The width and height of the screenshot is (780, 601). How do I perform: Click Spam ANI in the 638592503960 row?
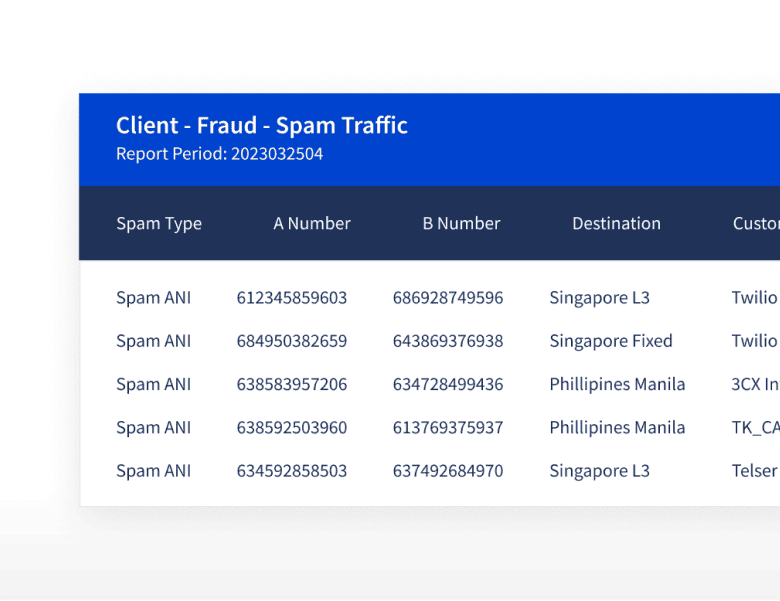pos(153,428)
